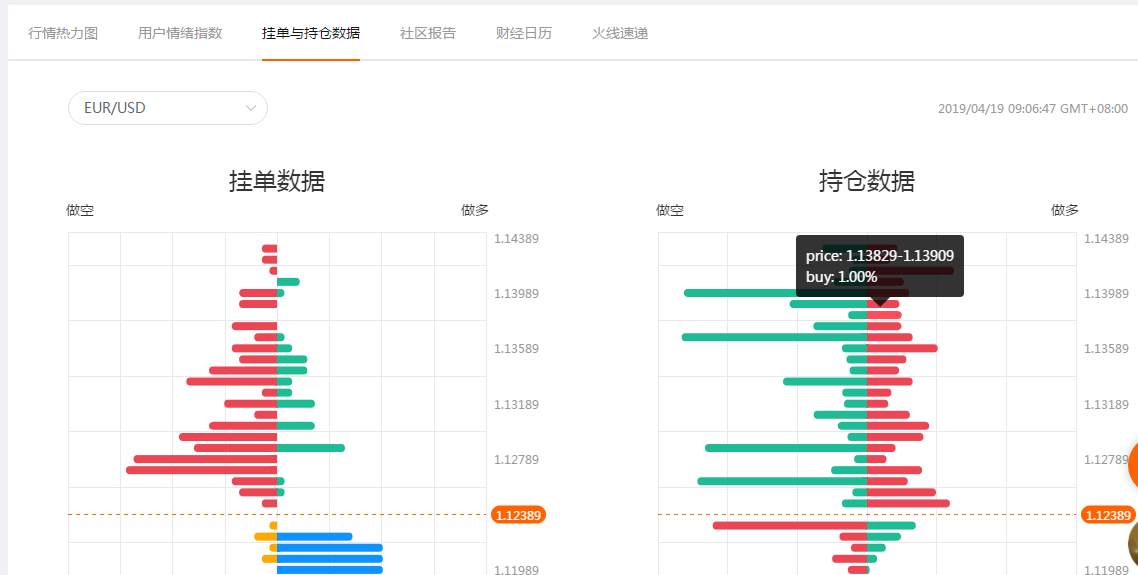Click the topmost small yellow bar in 挂单数据
1138x575 pixels.
pos(273,526)
